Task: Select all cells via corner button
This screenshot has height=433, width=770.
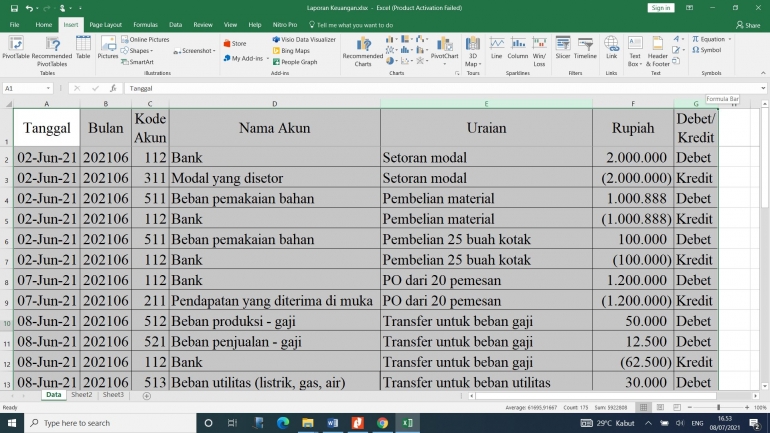Action: click(7, 104)
